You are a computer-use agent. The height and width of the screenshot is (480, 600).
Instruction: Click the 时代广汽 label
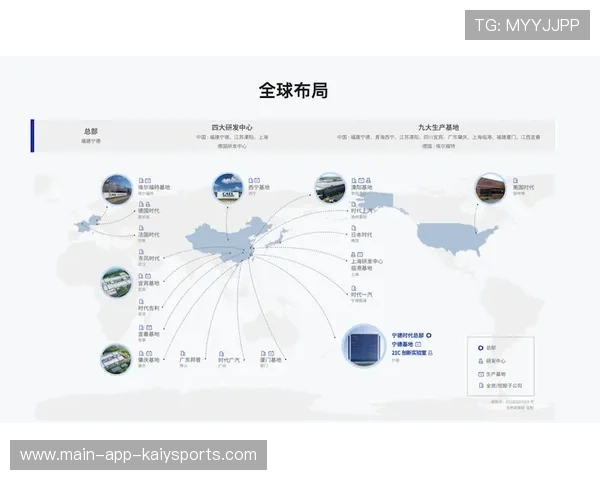(229, 360)
